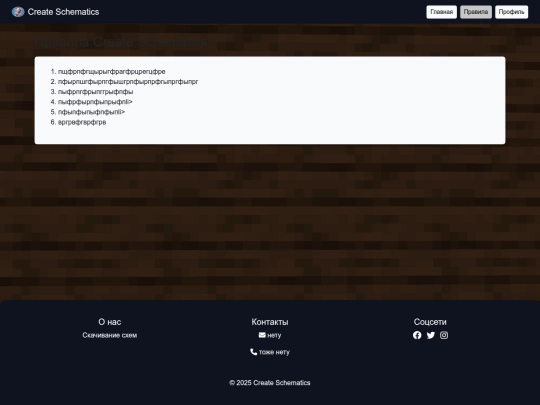Click rule 2 text in the list
The image size is (540, 405).
128,82
